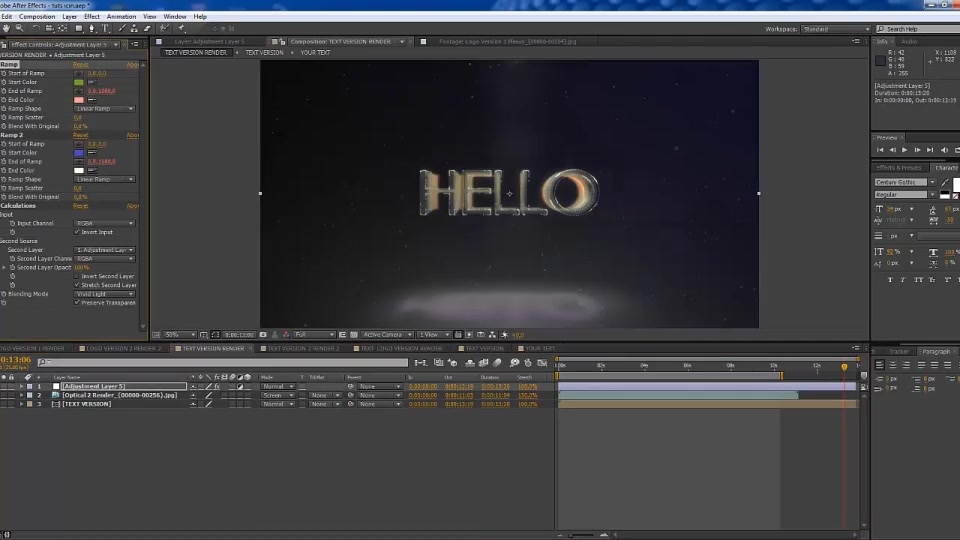Image resolution: width=960 pixels, height=540 pixels.
Task: Click the blue Start Color swatch under Ramp 2
Action: 78,153
